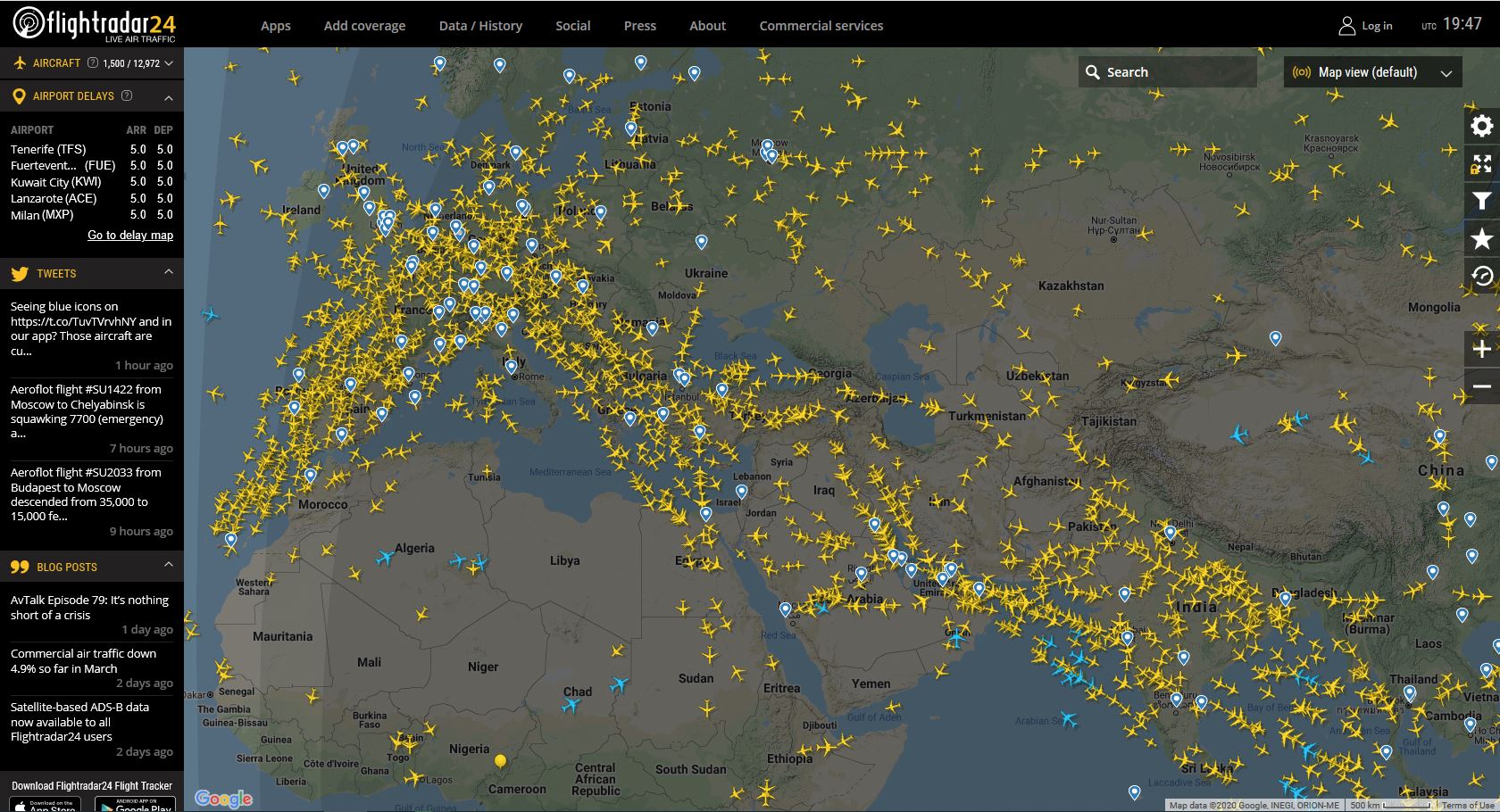Expand the Aircraft count panel
The width and height of the screenshot is (1500, 812).
click(168, 63)
